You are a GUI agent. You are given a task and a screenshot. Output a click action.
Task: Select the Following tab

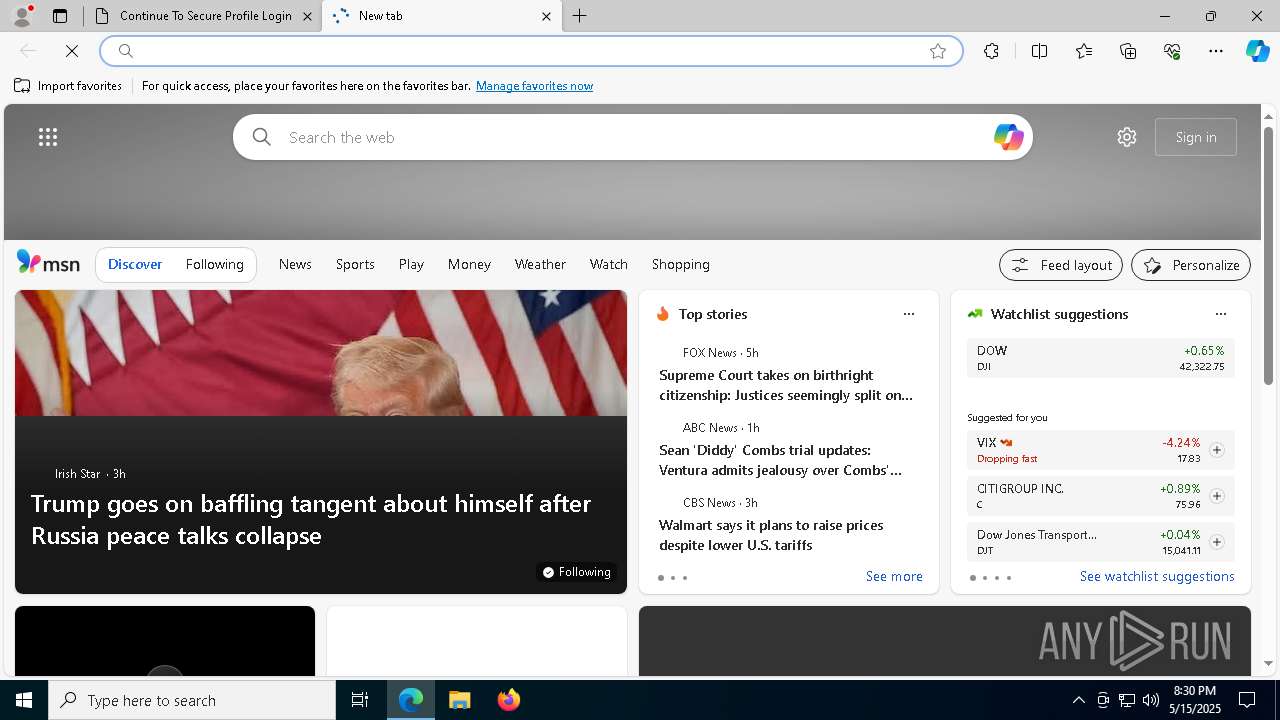tap(214, 264)
